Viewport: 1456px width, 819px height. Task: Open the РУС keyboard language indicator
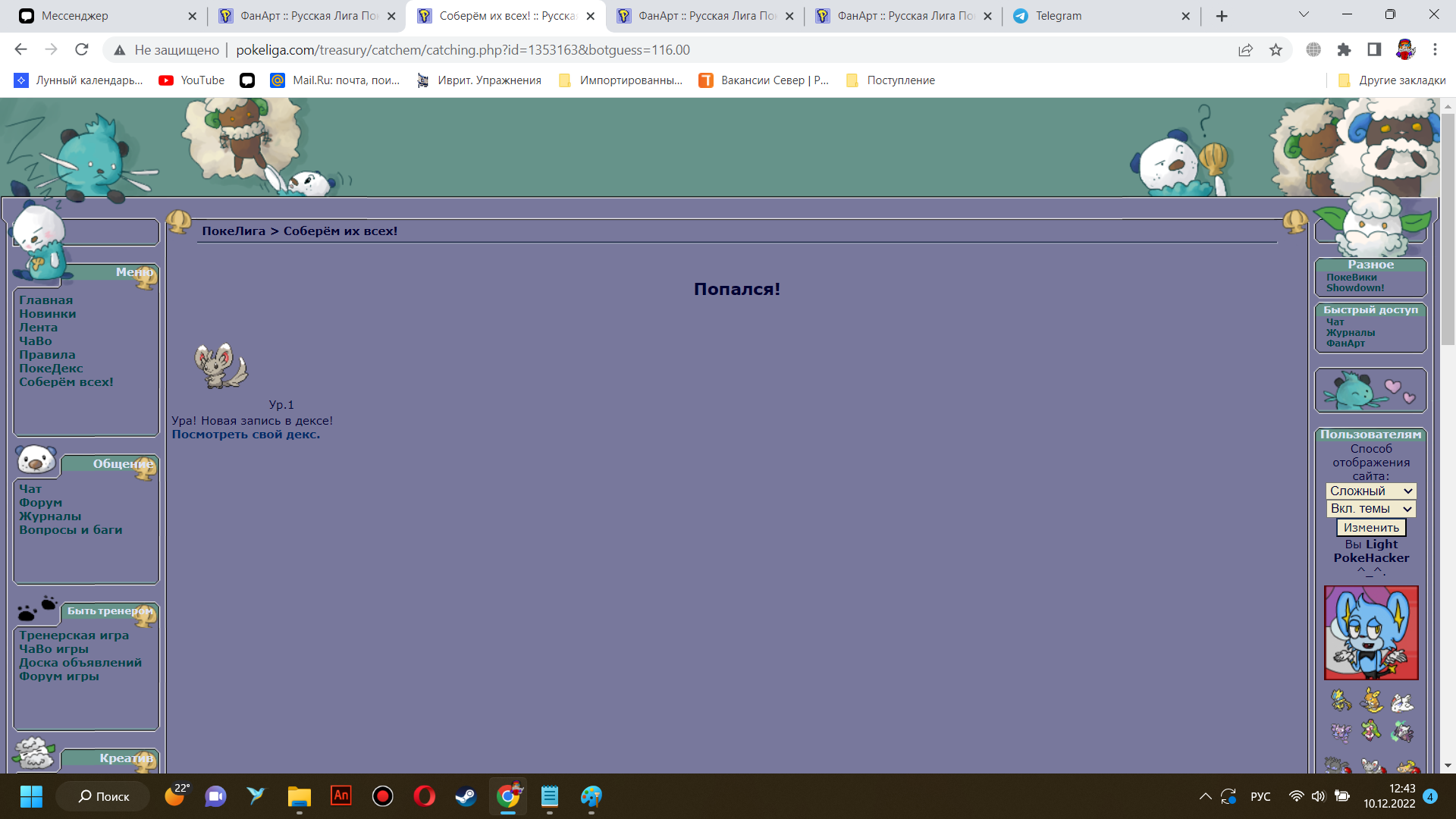click(x=1260, y=796)
